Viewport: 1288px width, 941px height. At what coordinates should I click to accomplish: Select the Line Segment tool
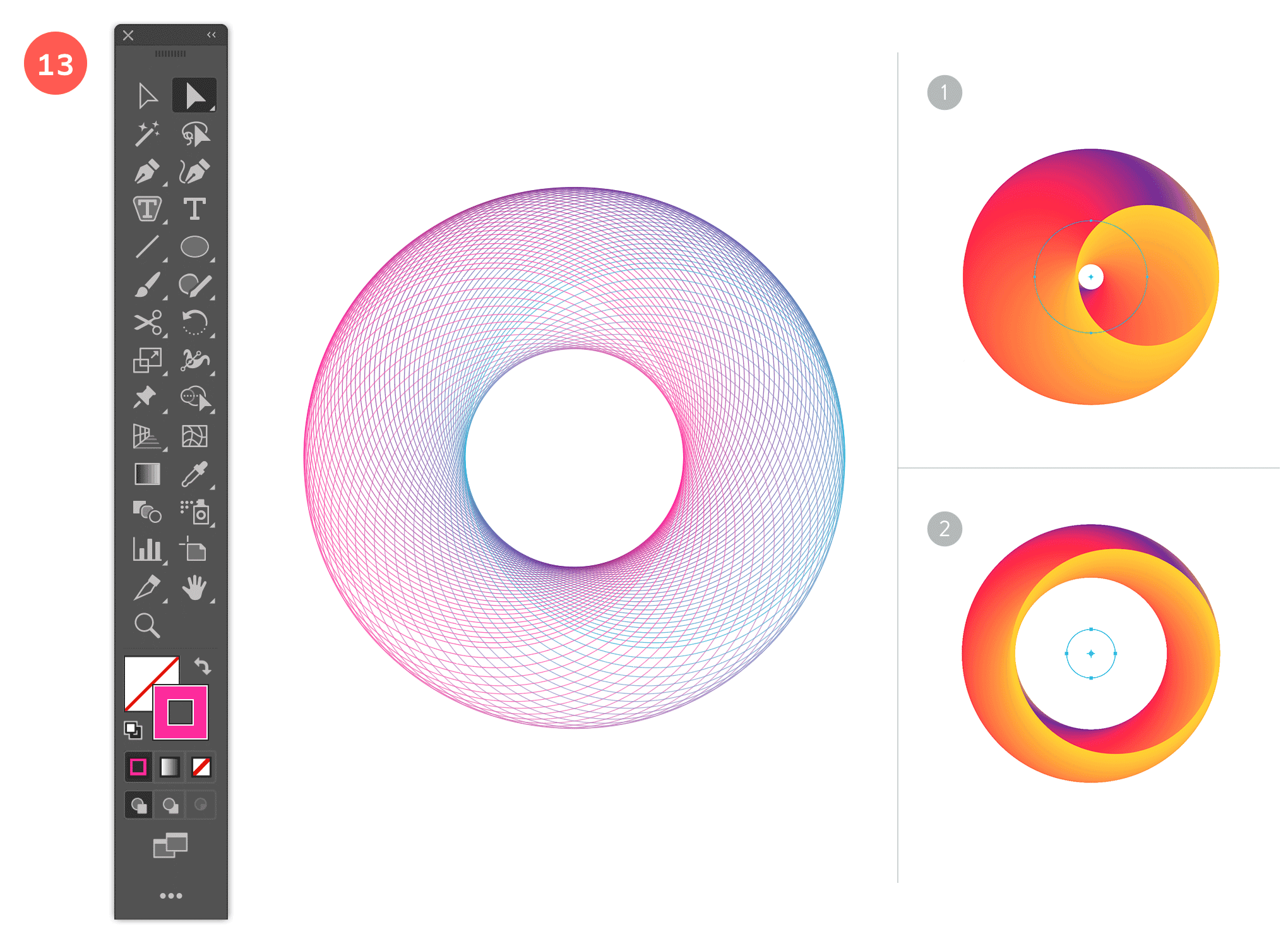(x=147, y=247)
